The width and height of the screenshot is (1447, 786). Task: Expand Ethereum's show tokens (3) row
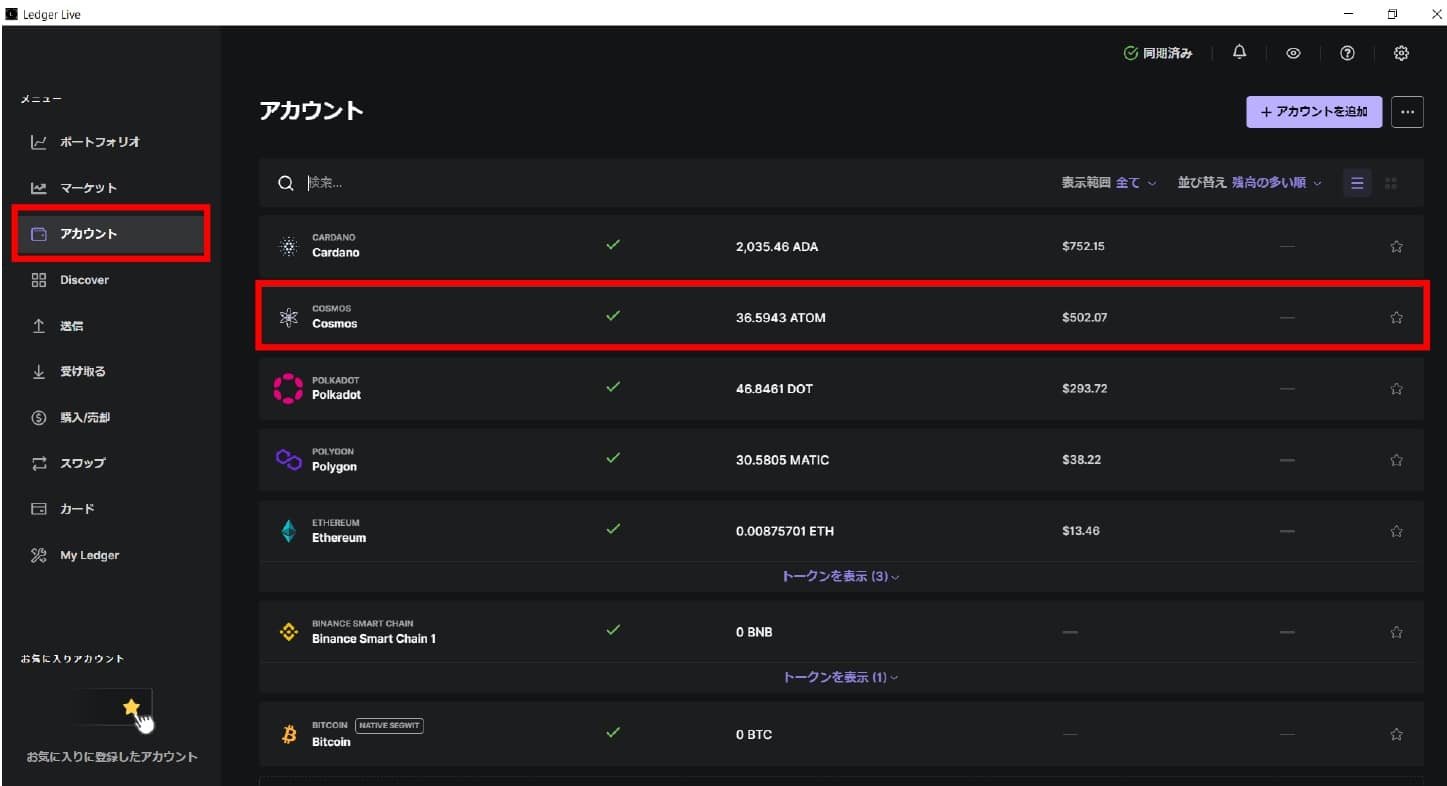pos(840,577)
